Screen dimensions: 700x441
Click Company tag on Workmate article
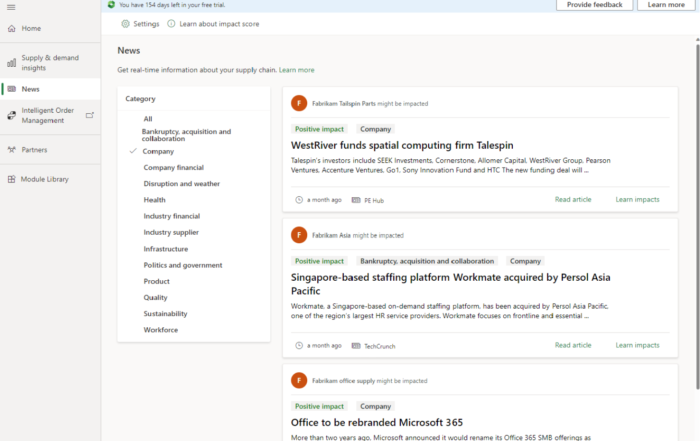click(525, 261)
